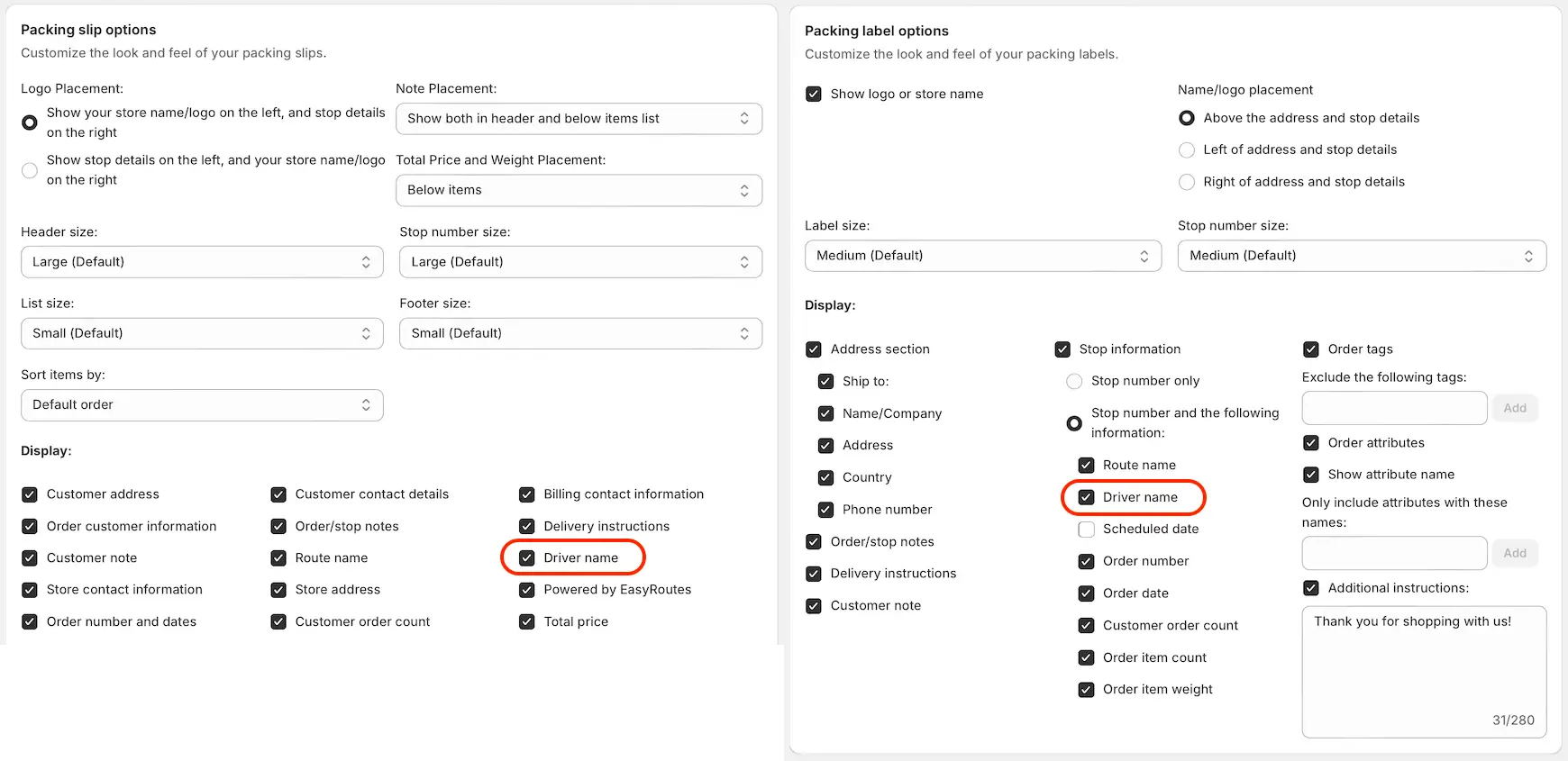Open the Sort items by dropdown
Image resolution: width=1568 pixels, height=761 pixels.
coord(202,405)
